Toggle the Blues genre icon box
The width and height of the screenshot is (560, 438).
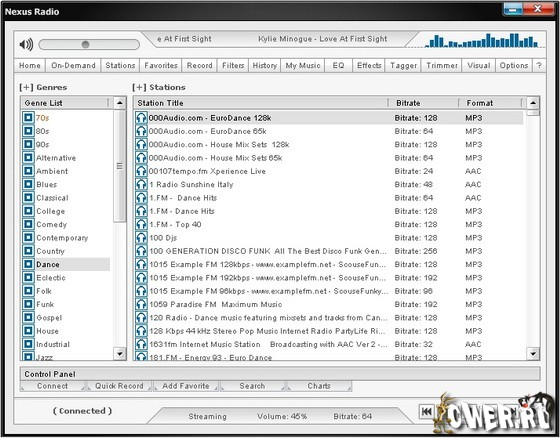(x=28, y=184)
